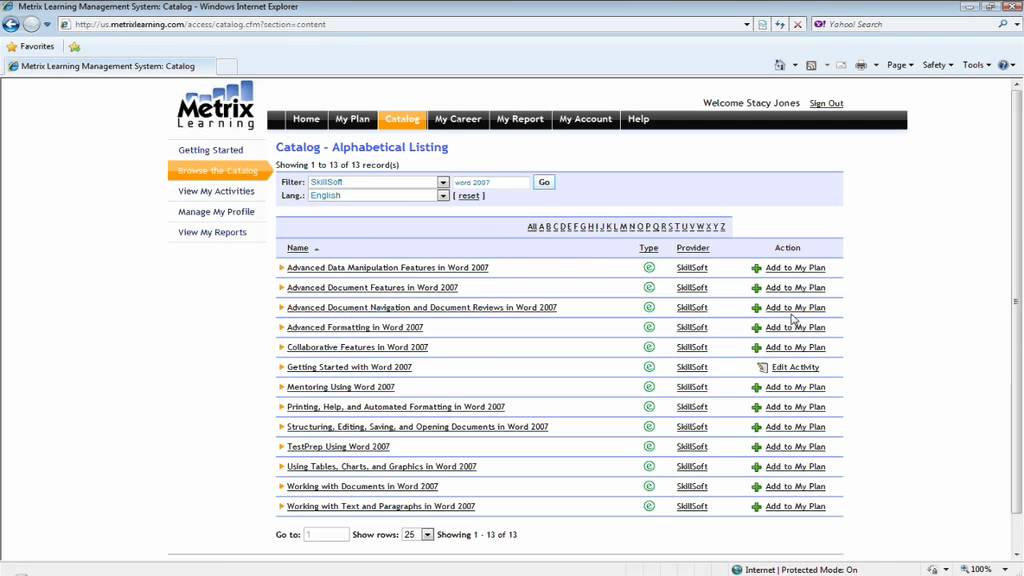Click the Read Mail toolbar icon
The image size is (1024, 576).
coord(841,65)
